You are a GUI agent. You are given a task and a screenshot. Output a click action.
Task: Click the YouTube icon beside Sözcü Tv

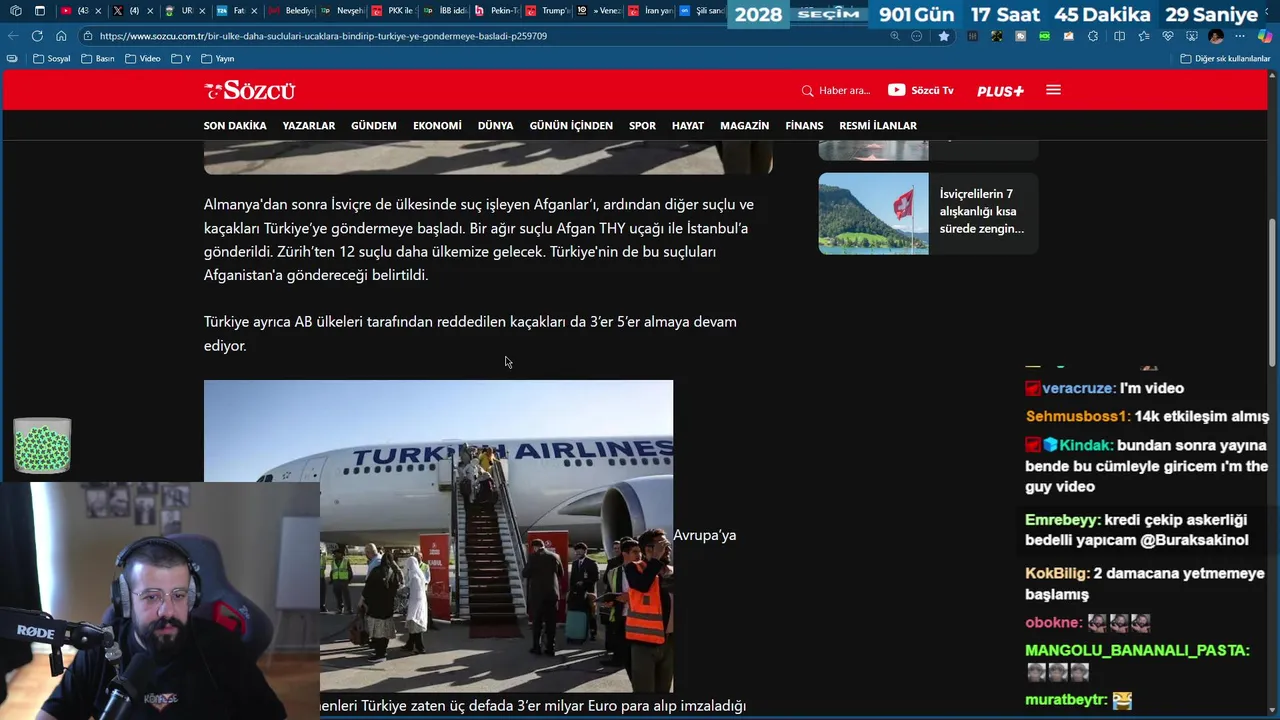pos(896,90)
